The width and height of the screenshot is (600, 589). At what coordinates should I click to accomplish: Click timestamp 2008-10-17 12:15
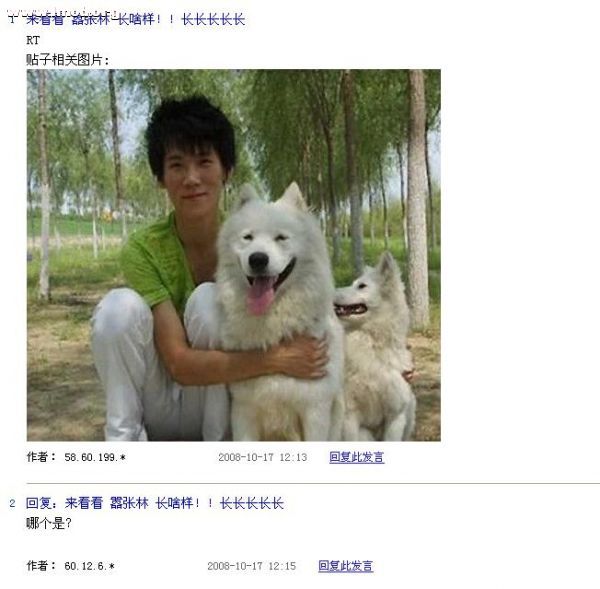click(252, 566)
